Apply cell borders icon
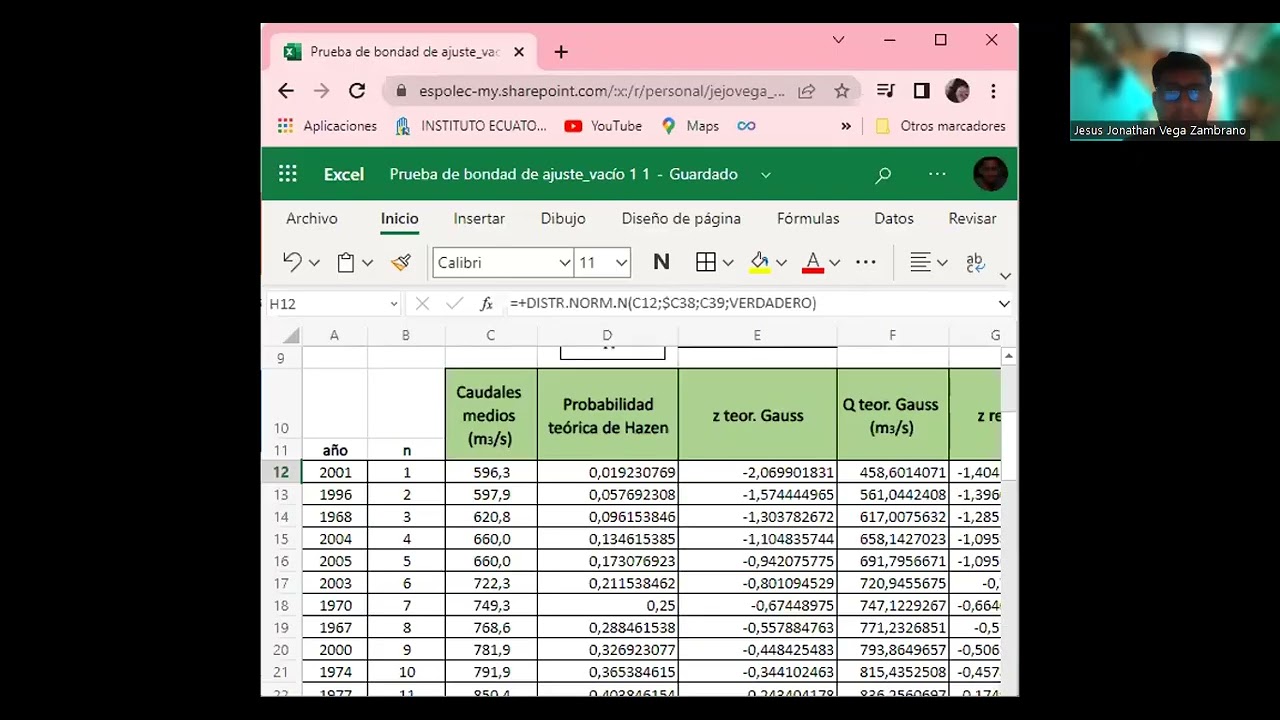This screenshot has height=720, width=1280. 706,262
